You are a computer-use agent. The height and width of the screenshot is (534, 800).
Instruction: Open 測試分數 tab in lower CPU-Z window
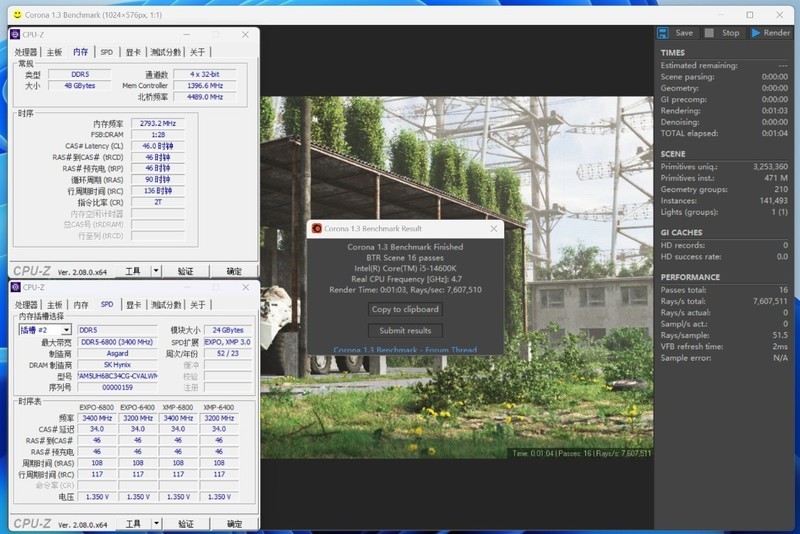pyautogui.click(x=166, y=305)
